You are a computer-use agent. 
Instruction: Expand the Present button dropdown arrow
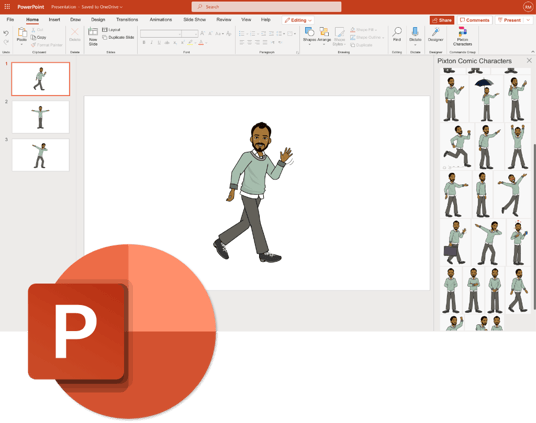[x=528, y=20]
